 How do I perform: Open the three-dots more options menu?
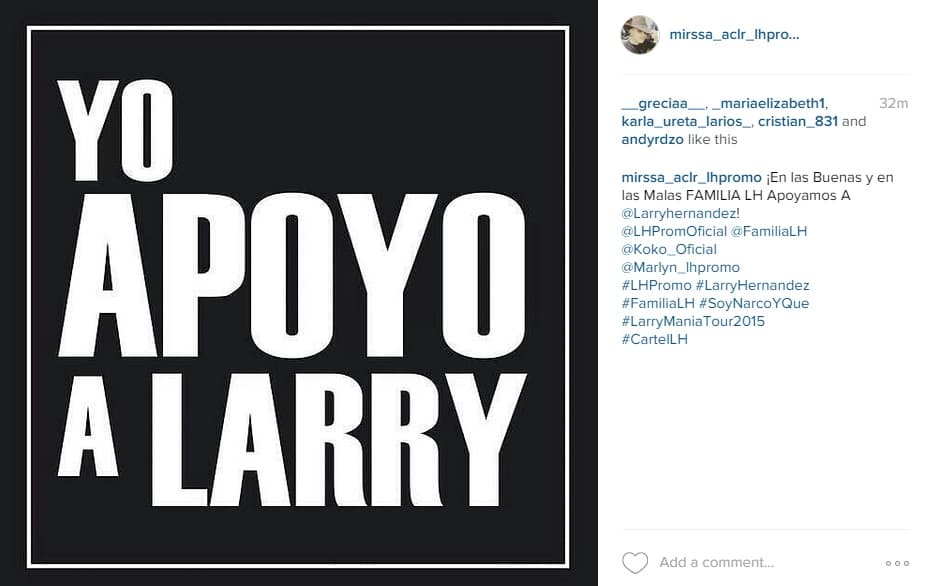[897, 564]
